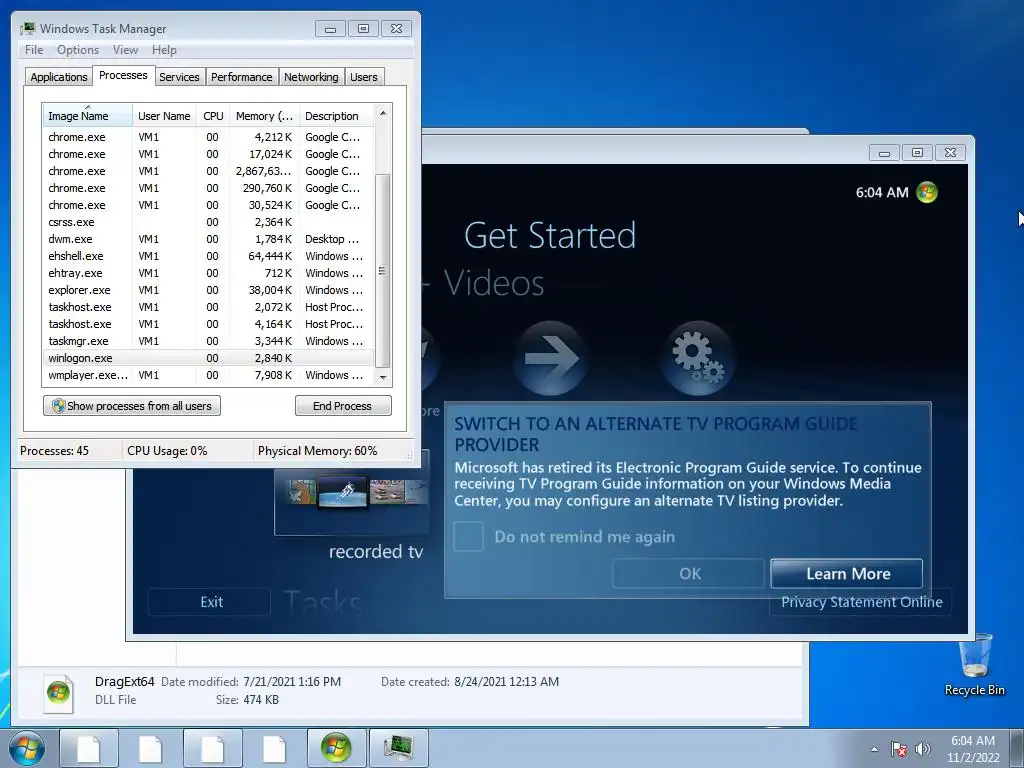This screenshot has height=768, width=1024.
Task: Select the dwm.exe process row
Action: 208,239
